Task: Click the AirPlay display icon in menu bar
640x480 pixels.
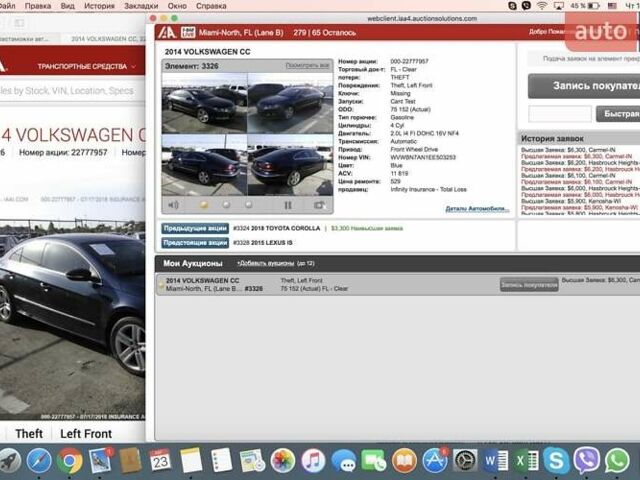Action: 558,6
